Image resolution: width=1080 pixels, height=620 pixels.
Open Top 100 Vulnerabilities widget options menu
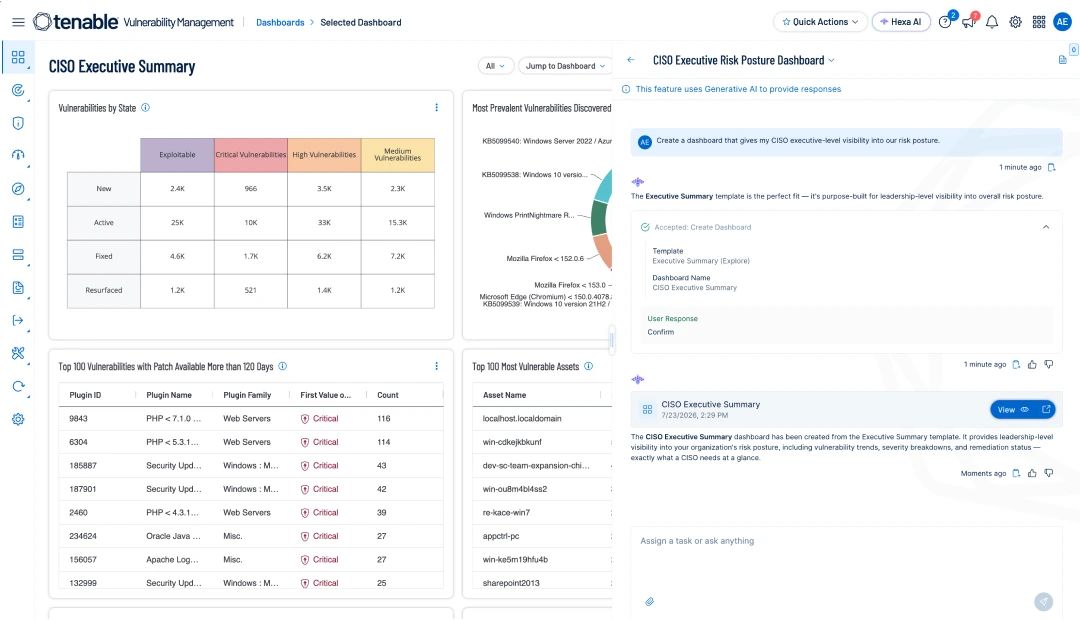tap(436, 366)
